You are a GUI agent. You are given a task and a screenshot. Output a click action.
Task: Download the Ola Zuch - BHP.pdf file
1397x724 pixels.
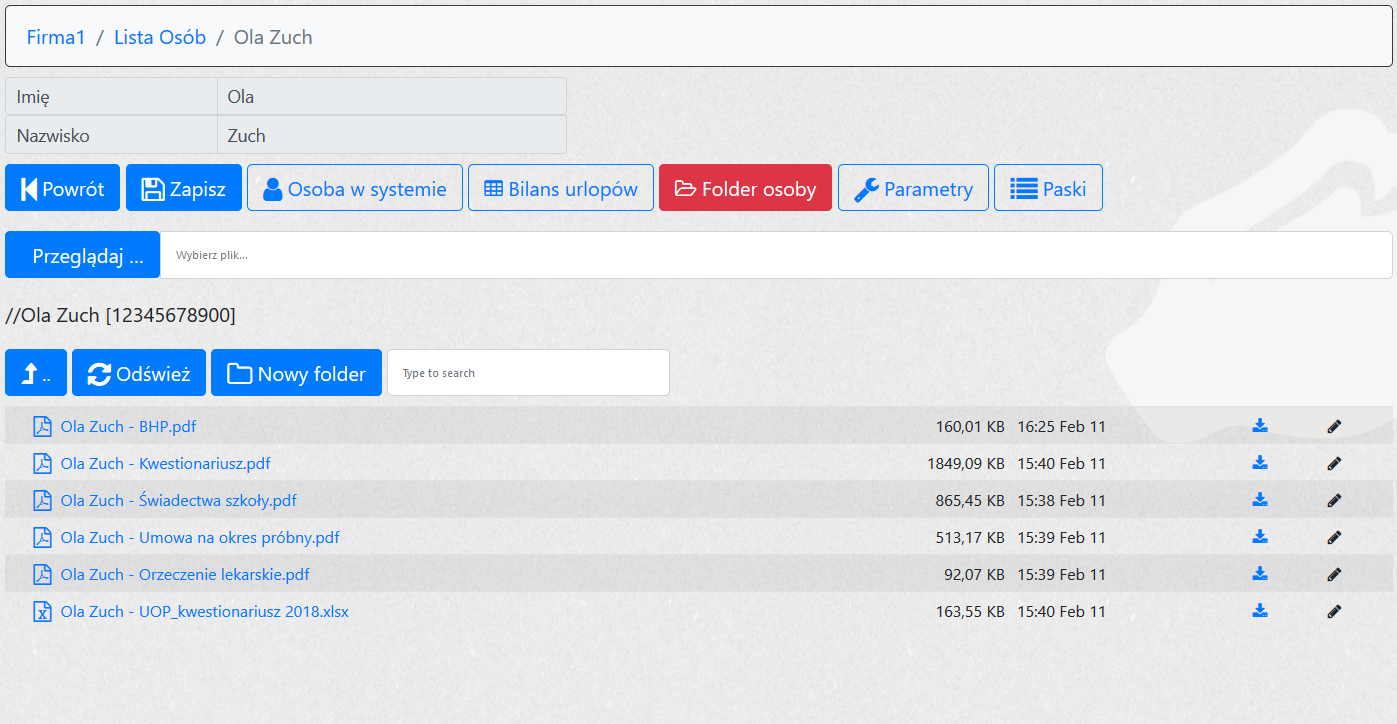click(x=1260, y=426)
